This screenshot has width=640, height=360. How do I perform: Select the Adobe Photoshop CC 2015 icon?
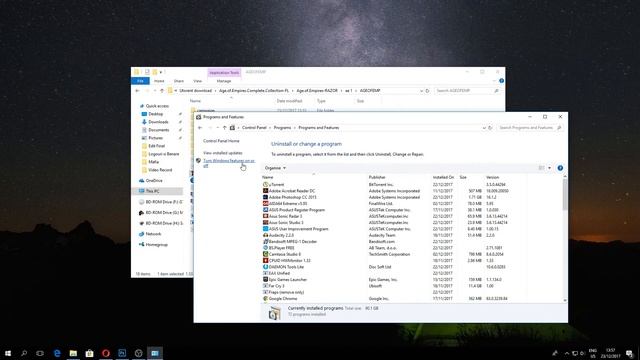265,197
